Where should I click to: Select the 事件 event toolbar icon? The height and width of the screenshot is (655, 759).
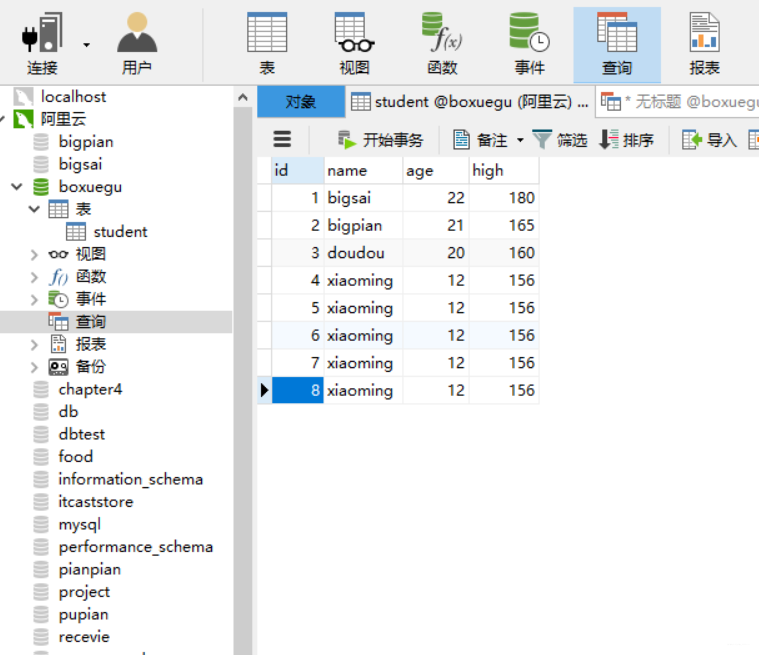[530, 45]
